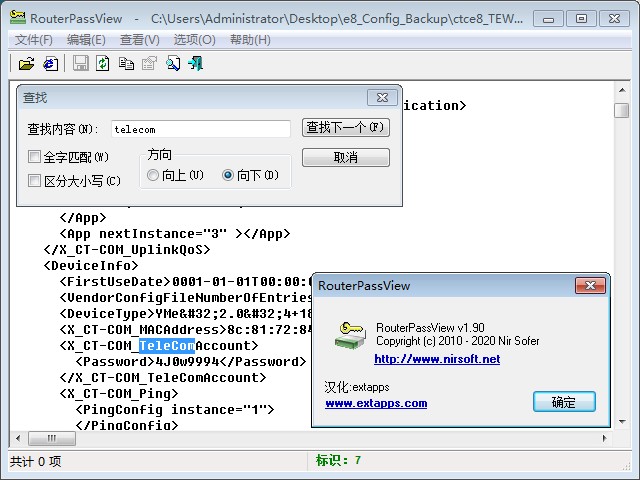
Task: Click the App nextInstance="3" line
Action: click(175, 234)
